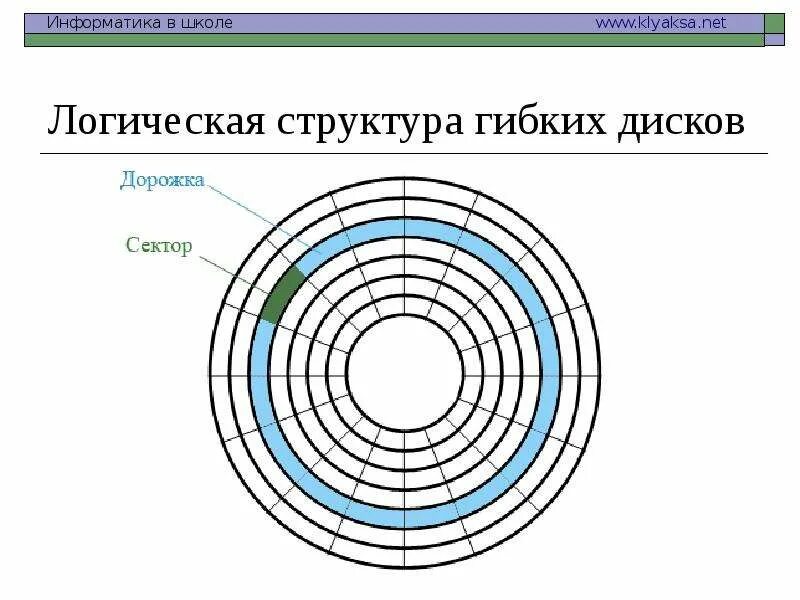Click the www.klyaksa.net link
The width and height of the screenshot is (800, 600).
click(x=661, y=23)
